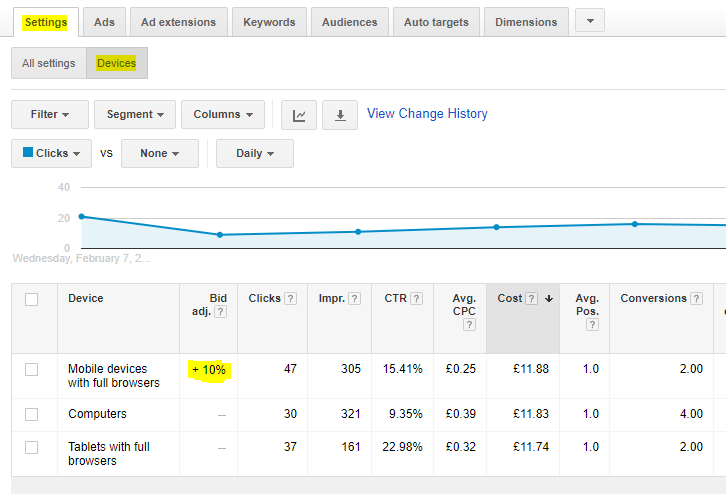Open the chart toggle icon
This screenshot has height=494, width=726.
(x=299, y=115)
